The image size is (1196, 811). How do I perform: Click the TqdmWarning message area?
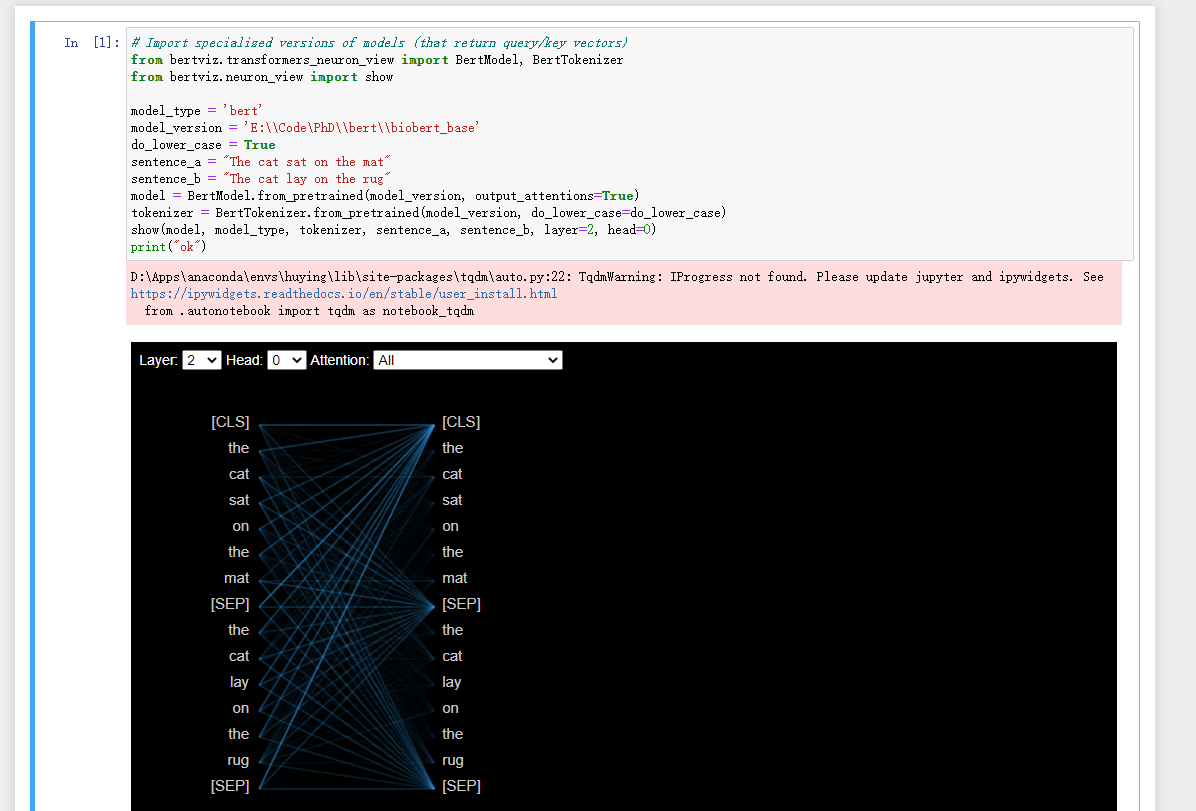(600, 293)
